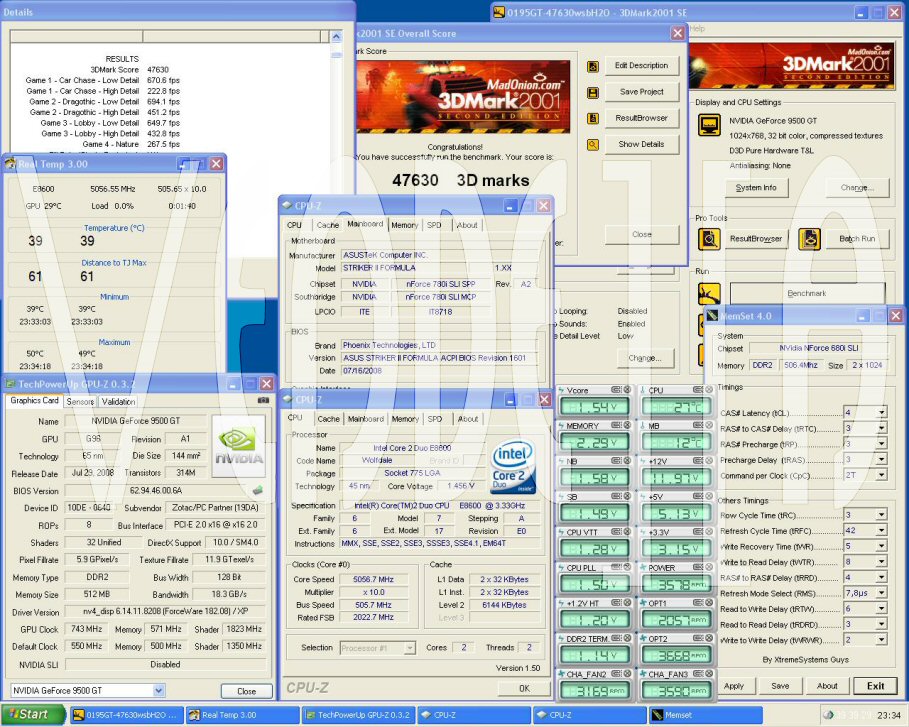Click the Save Project floppy disk icon
This screenshot has height=727, width=909.
(x=592, y=93)
